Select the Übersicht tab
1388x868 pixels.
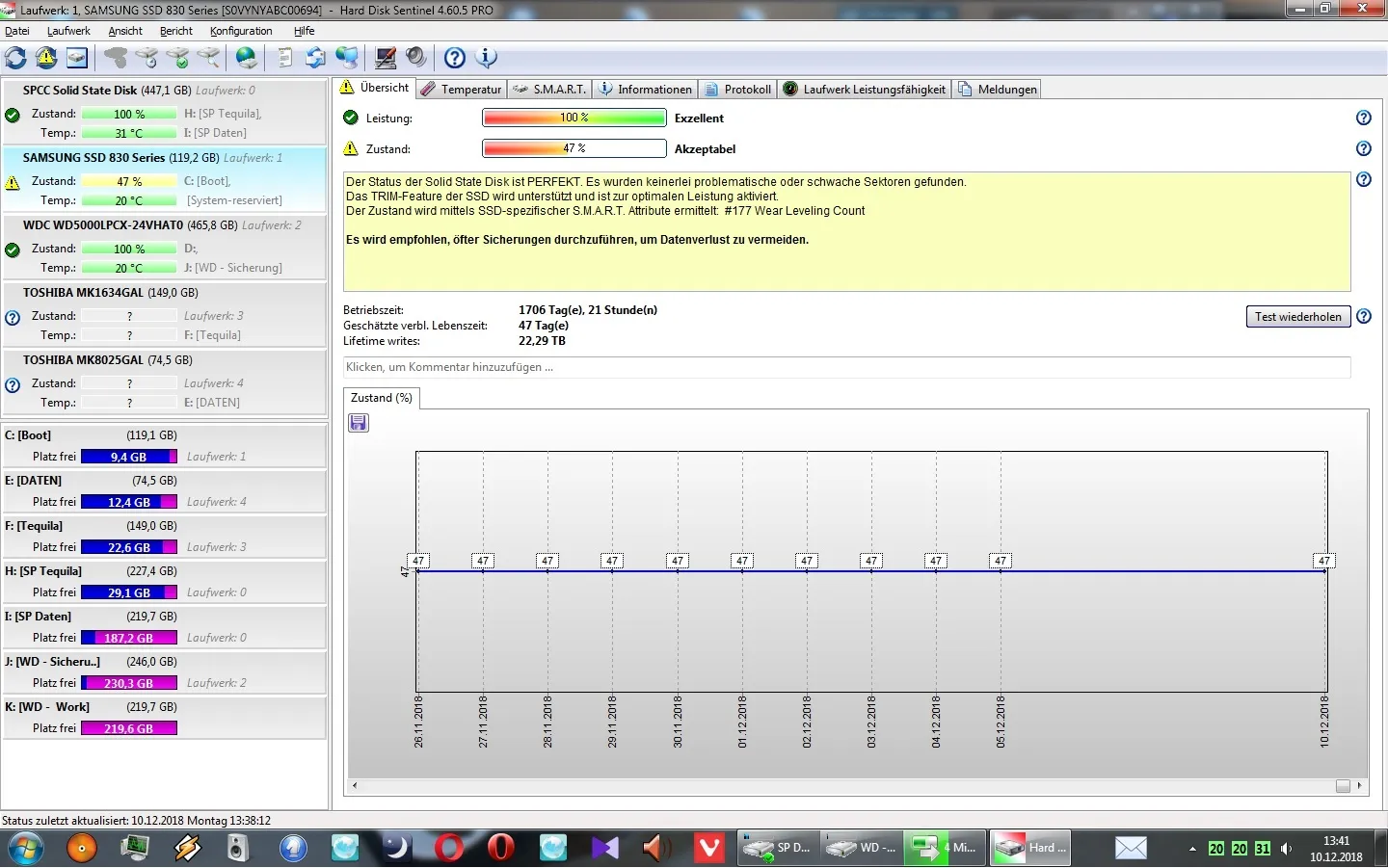click(x=374, y=88)
